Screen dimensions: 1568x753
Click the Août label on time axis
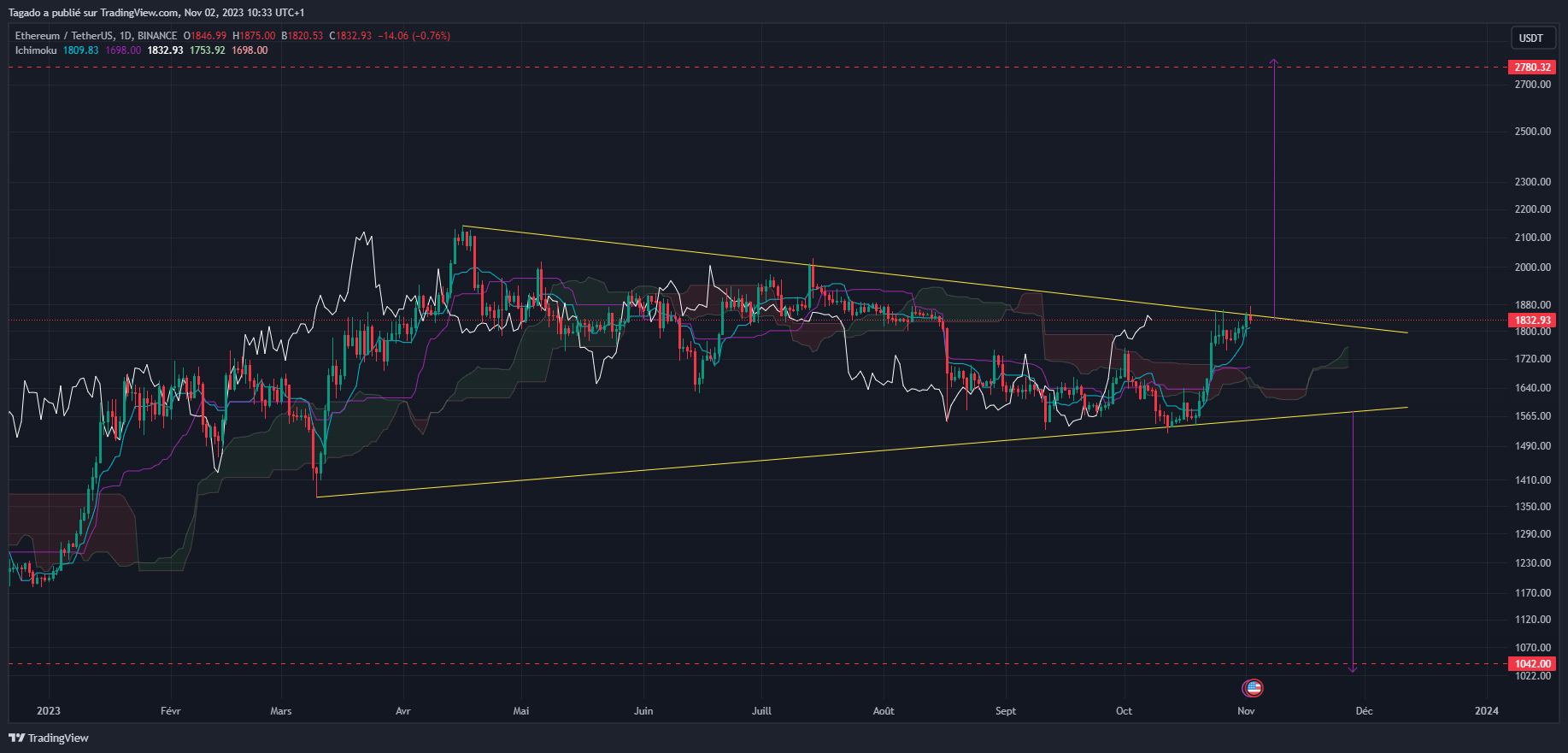coord(884,711)
